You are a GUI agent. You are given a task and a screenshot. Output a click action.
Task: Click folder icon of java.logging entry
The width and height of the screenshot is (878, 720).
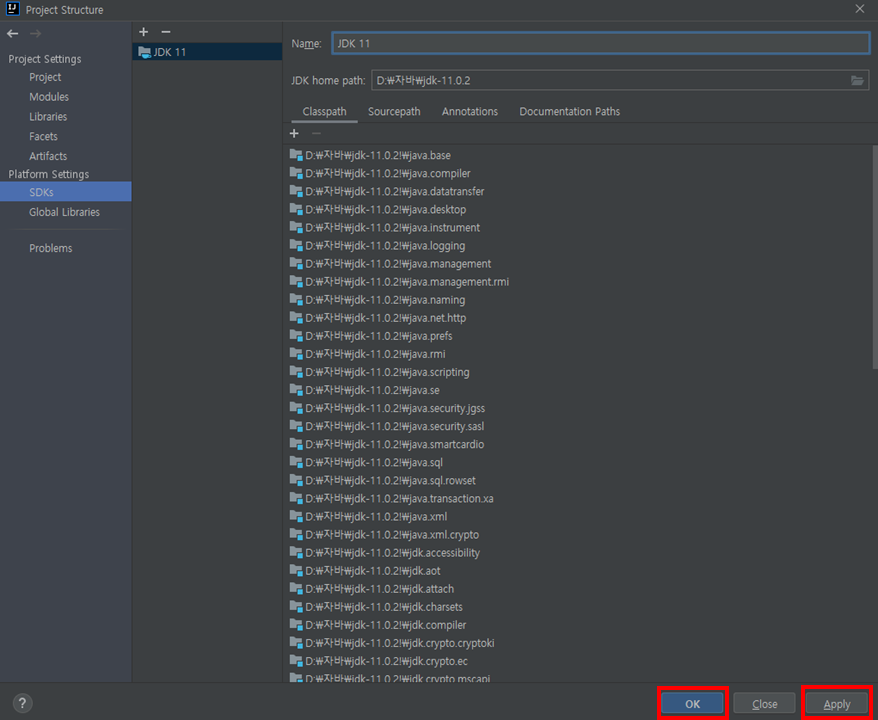(296, 245)
